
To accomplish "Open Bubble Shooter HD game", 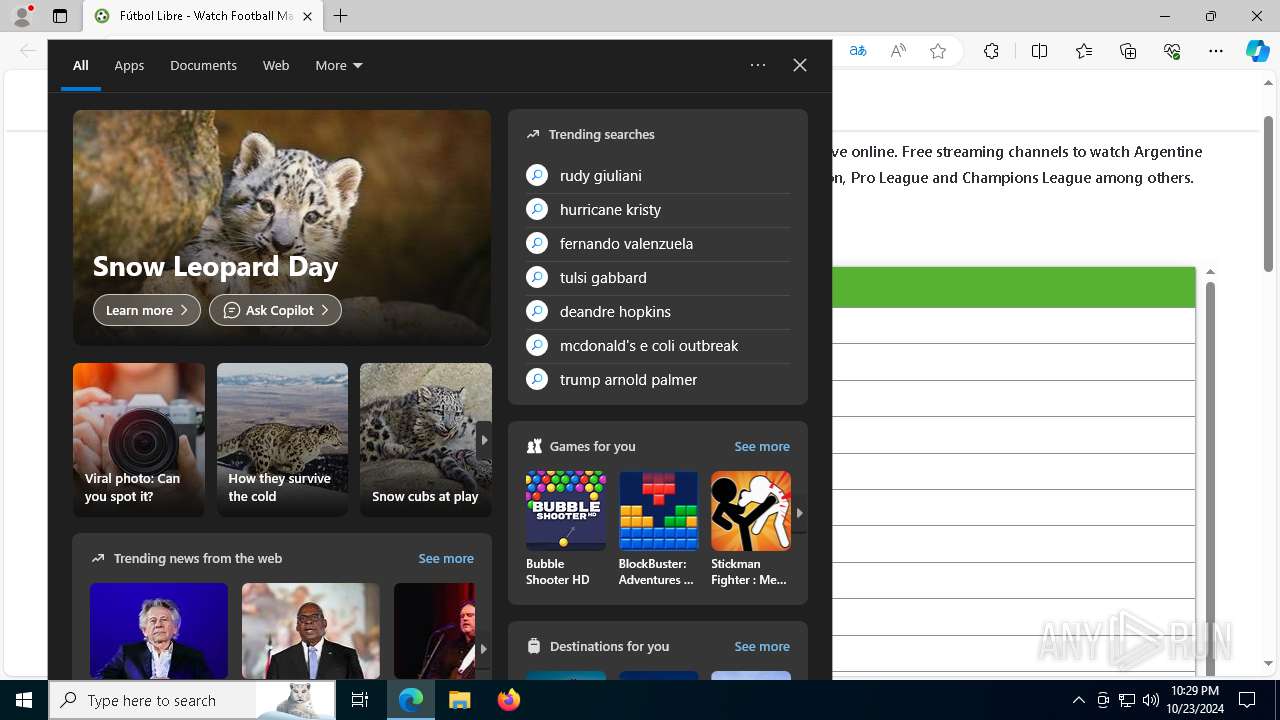I will (x=565, y=529).
